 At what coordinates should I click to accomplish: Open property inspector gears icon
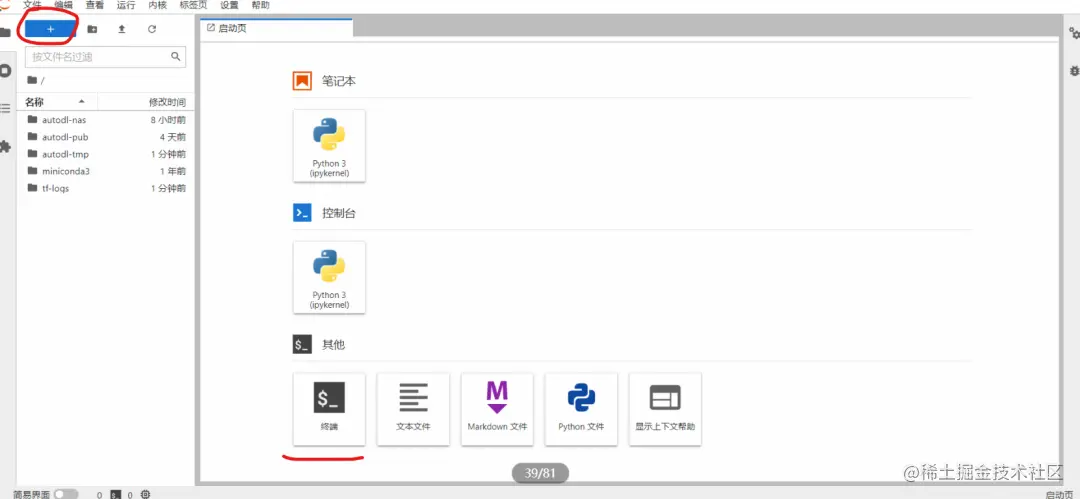coord(1074,32)
